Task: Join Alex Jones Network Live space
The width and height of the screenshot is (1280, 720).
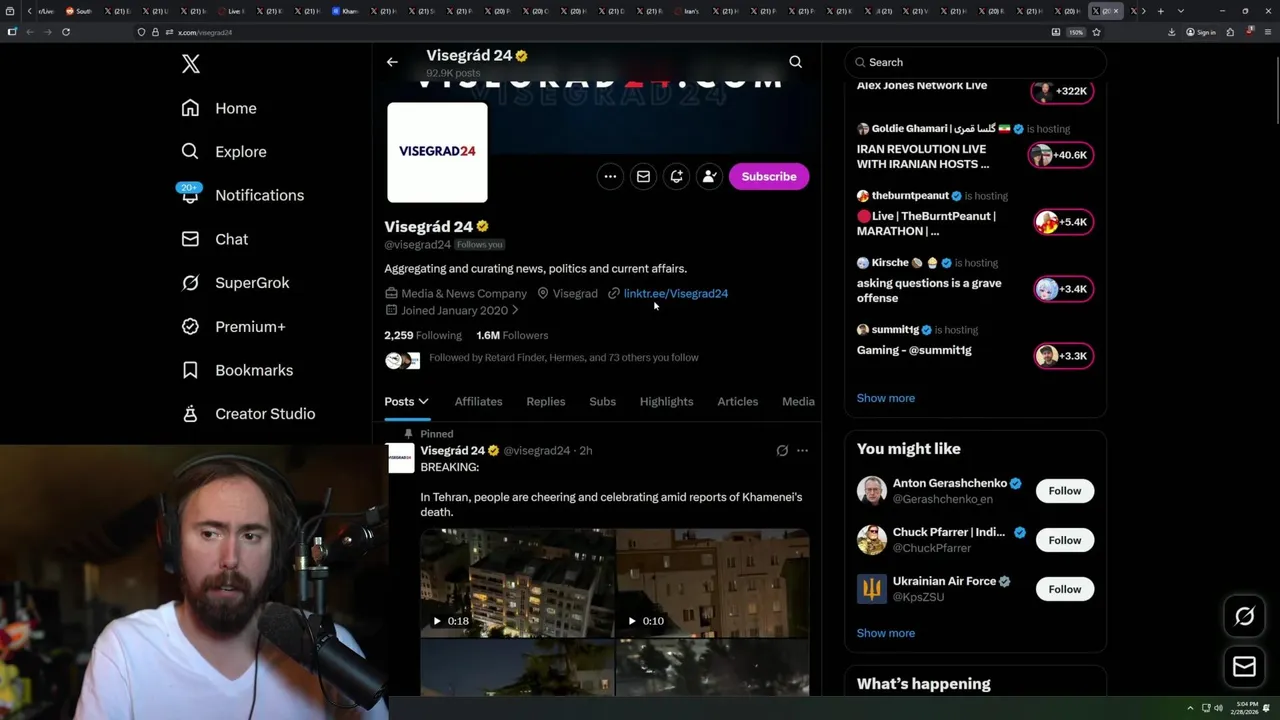Action: click(922, 86)
